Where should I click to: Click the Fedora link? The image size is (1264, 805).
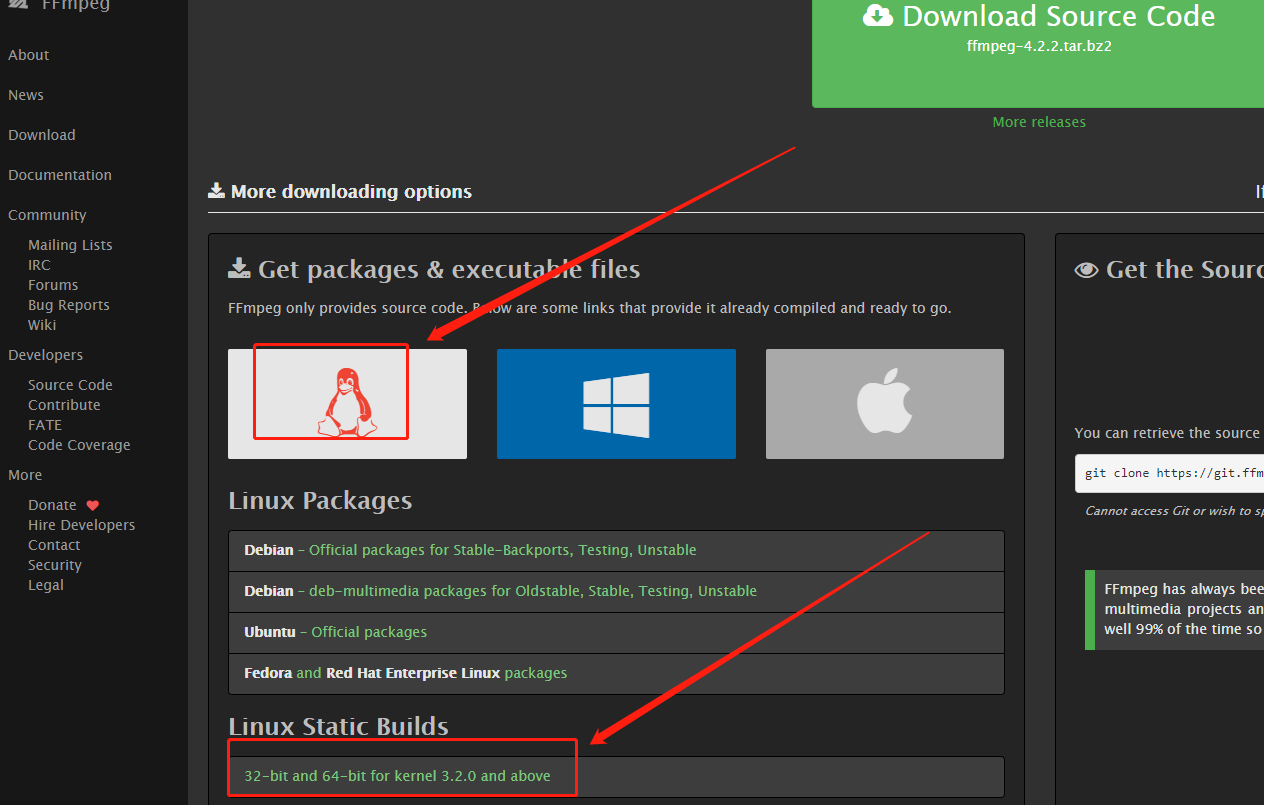[x=268, y=673]
